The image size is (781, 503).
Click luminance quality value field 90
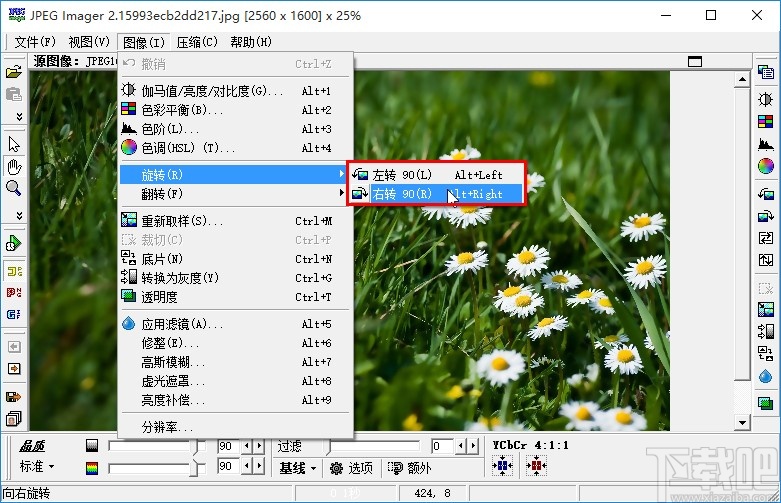(x=228, y=446)
